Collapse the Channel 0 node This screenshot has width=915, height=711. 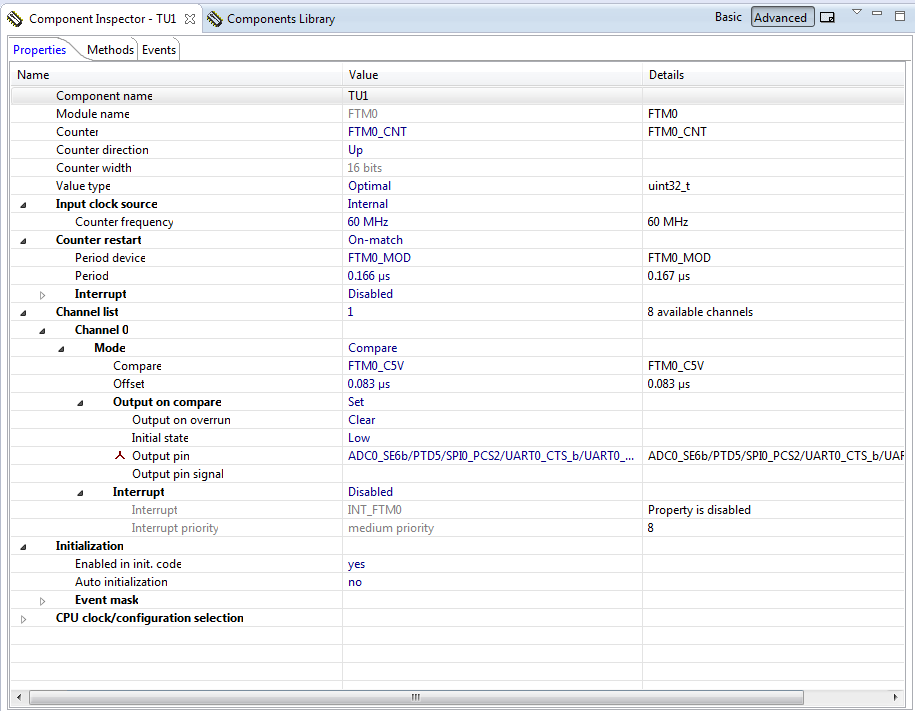pyautogui.click(x=42, y=331)
